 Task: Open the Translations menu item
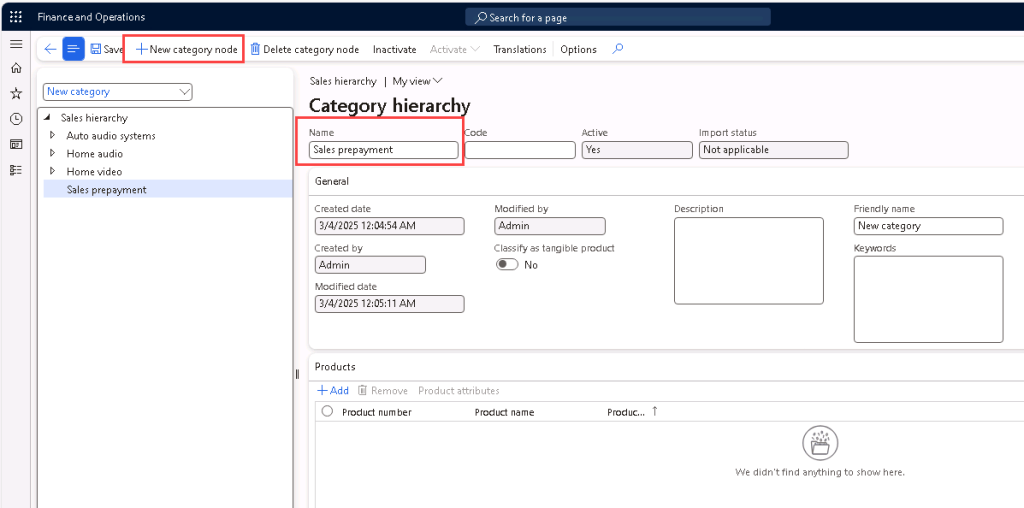519,49
